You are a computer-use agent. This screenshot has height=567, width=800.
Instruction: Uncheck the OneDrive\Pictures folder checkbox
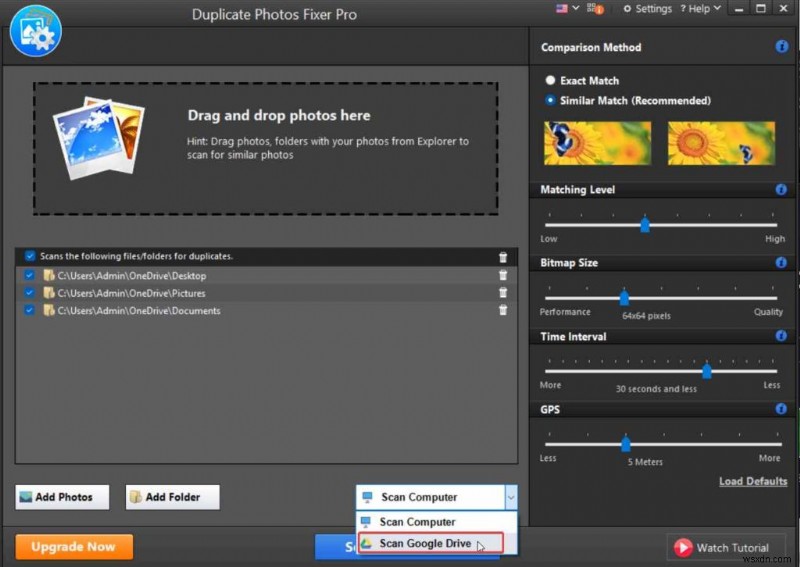30,293
